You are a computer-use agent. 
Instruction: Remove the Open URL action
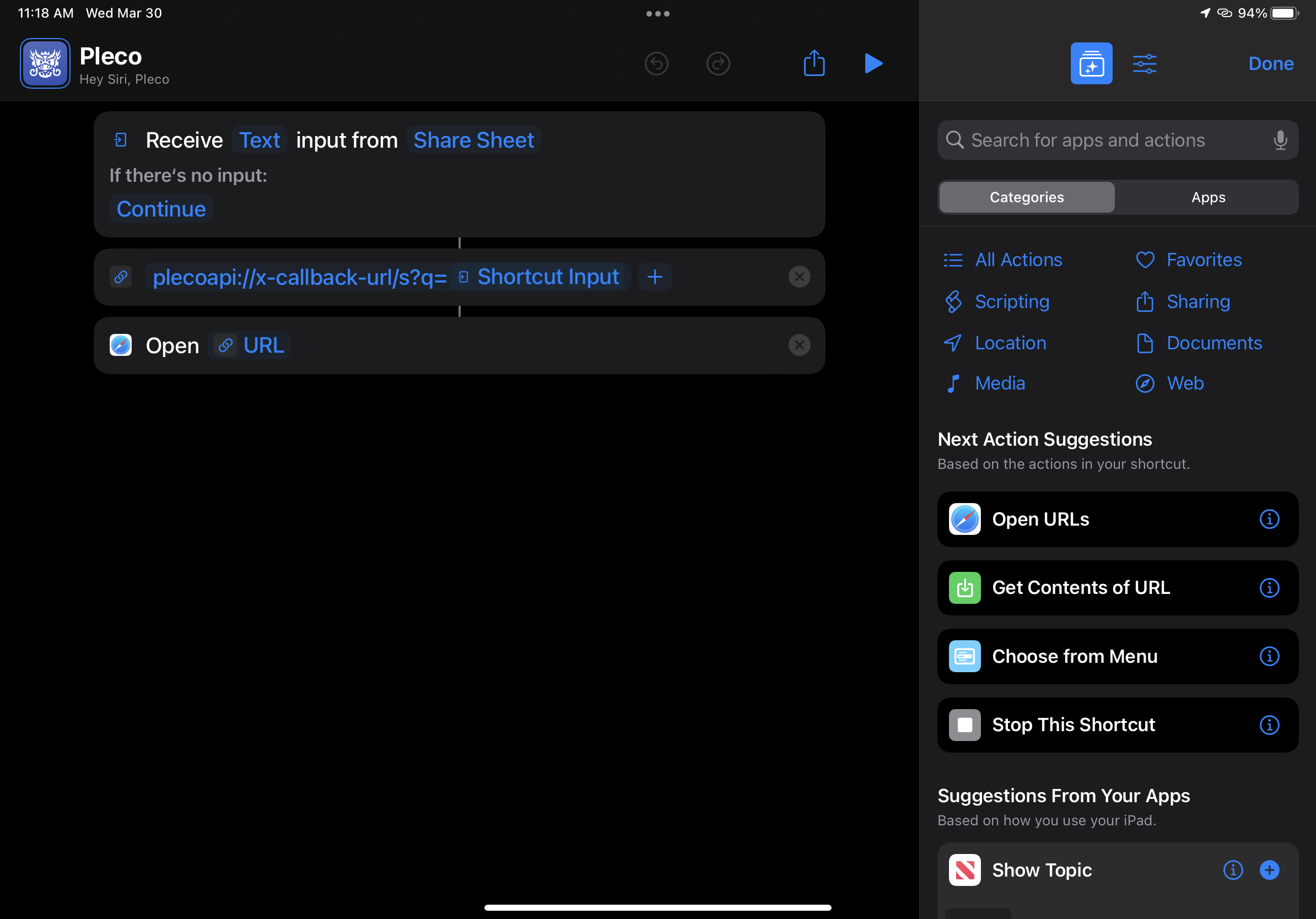[799, 345]
